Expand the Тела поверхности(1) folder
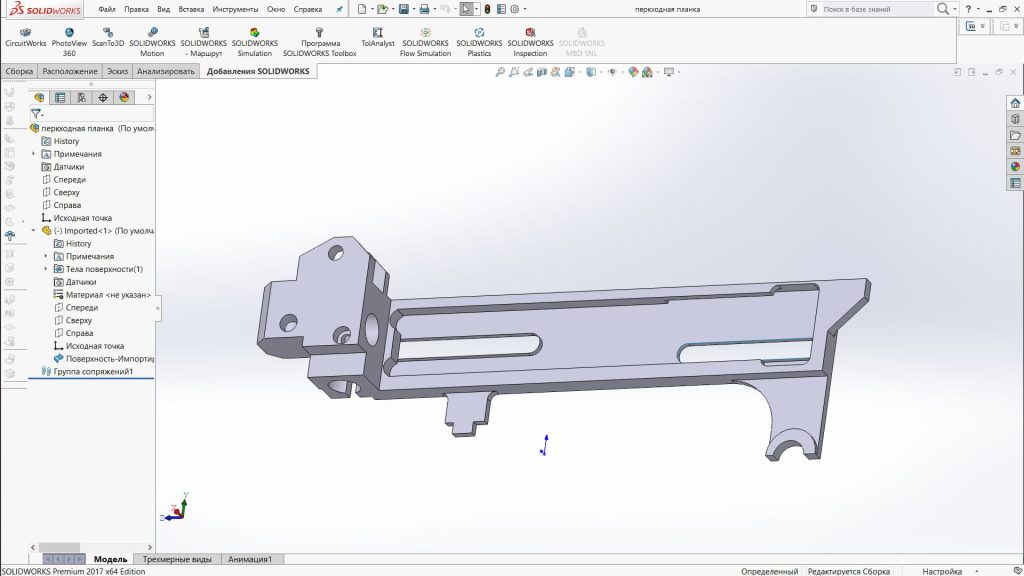The height and width of the screenshot is (576, 1024). [x=46, y=269]
